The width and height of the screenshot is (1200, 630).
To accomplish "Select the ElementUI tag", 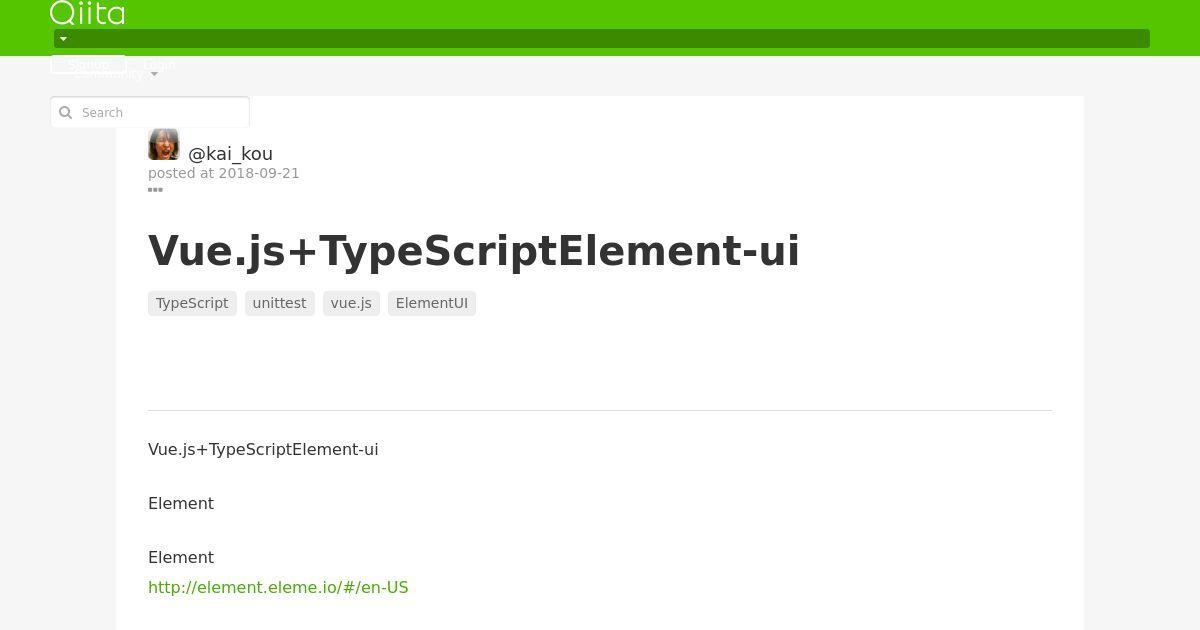I will click(432, 303).
